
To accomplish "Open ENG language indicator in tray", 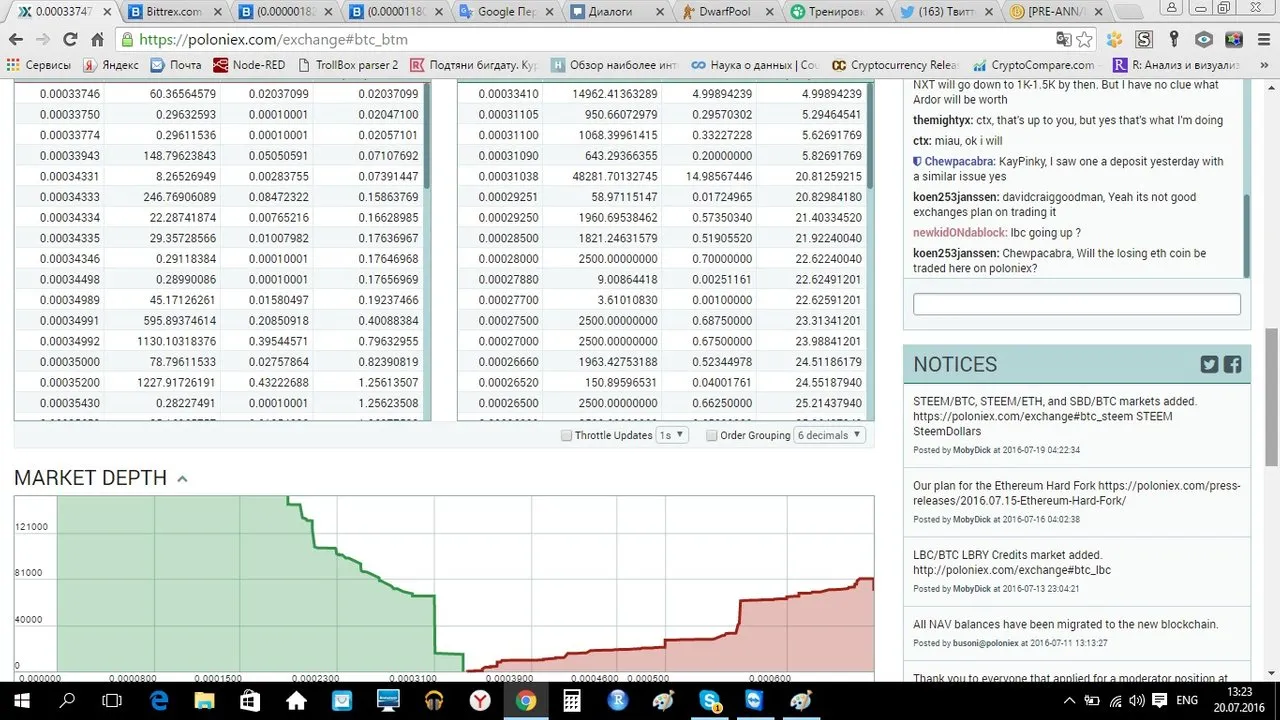I will (x=1186, y=701).
